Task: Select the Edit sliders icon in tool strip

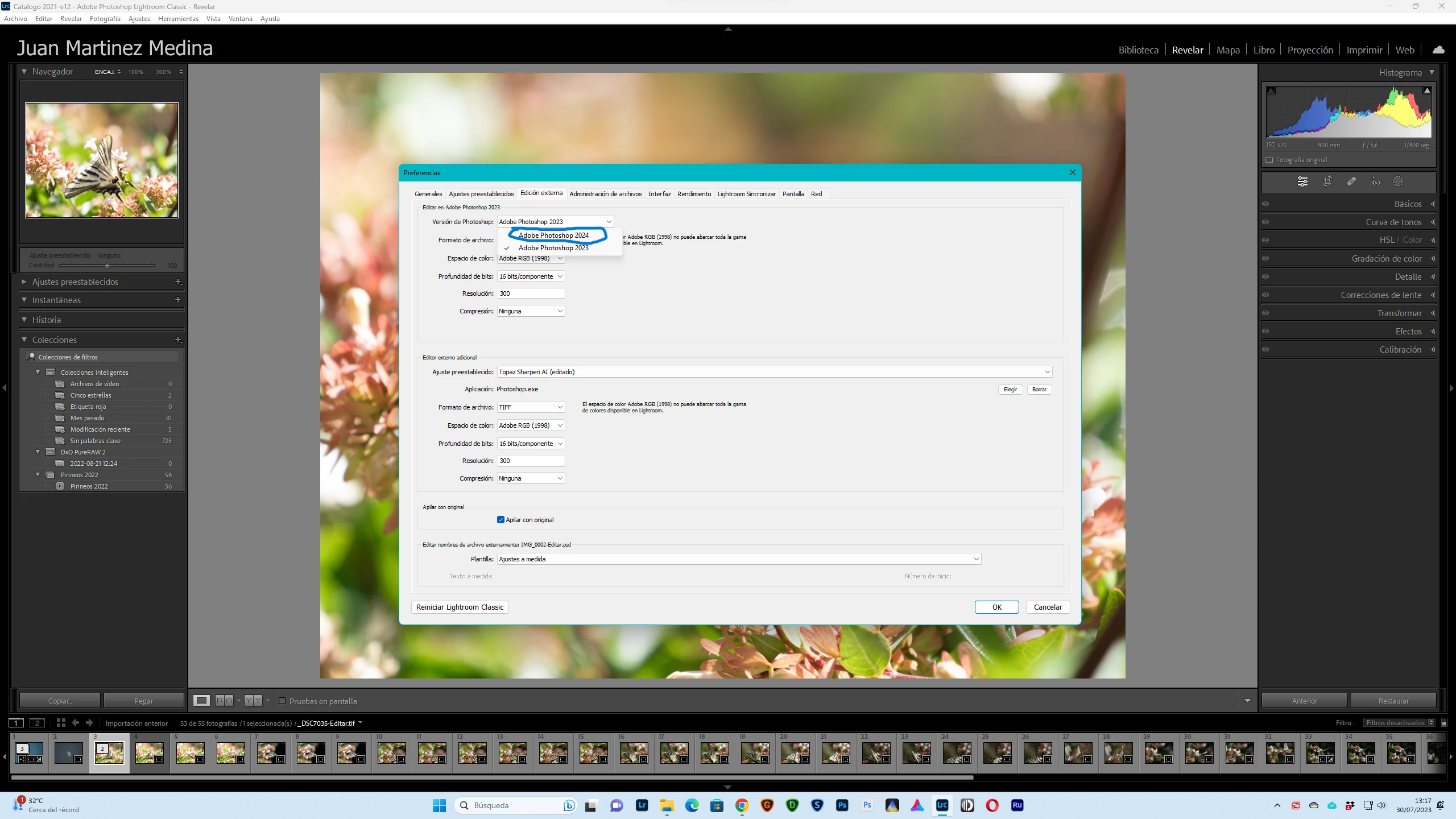Action: [1302, 181]
